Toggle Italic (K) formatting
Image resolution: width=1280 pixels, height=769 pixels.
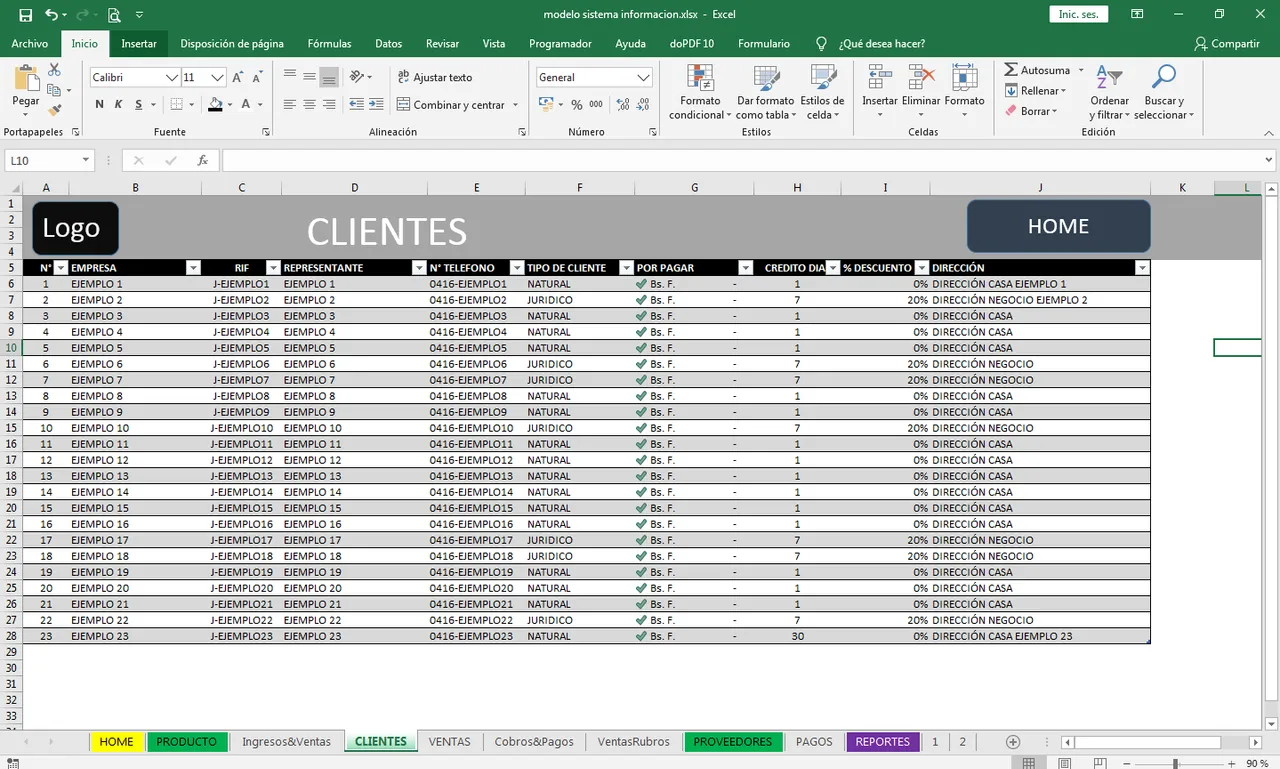[119, 104]
